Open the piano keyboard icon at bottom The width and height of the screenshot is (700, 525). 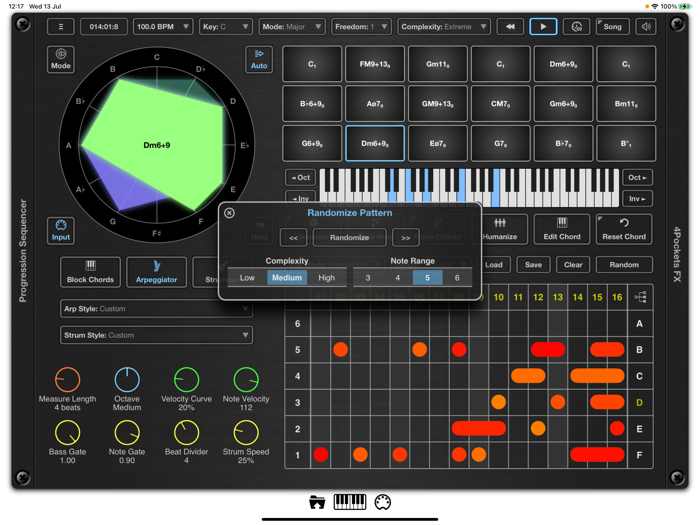[x=349, y=502]
